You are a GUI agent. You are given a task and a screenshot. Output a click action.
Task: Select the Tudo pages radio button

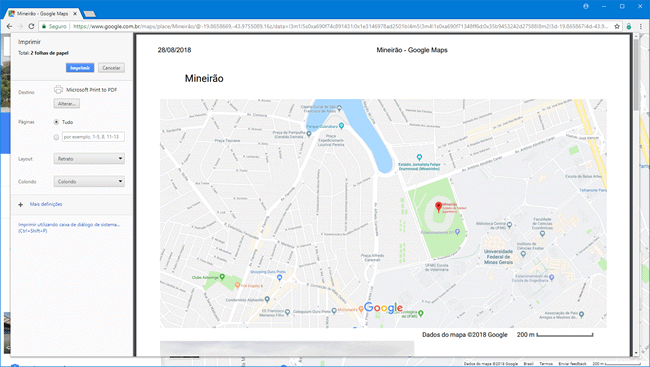pyautogui.click(x=56, y=122)
